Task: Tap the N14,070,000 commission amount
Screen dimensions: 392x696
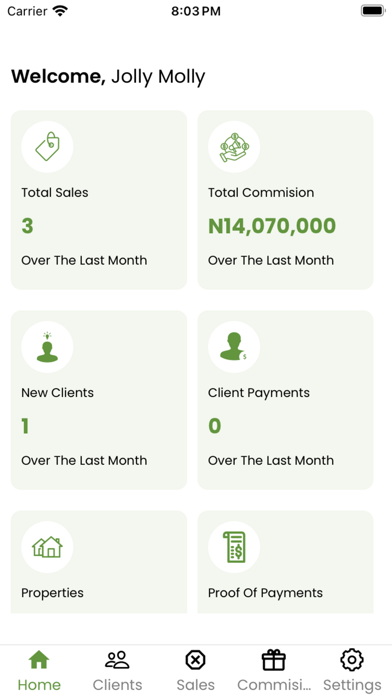Action: click(x=272, y=226)
